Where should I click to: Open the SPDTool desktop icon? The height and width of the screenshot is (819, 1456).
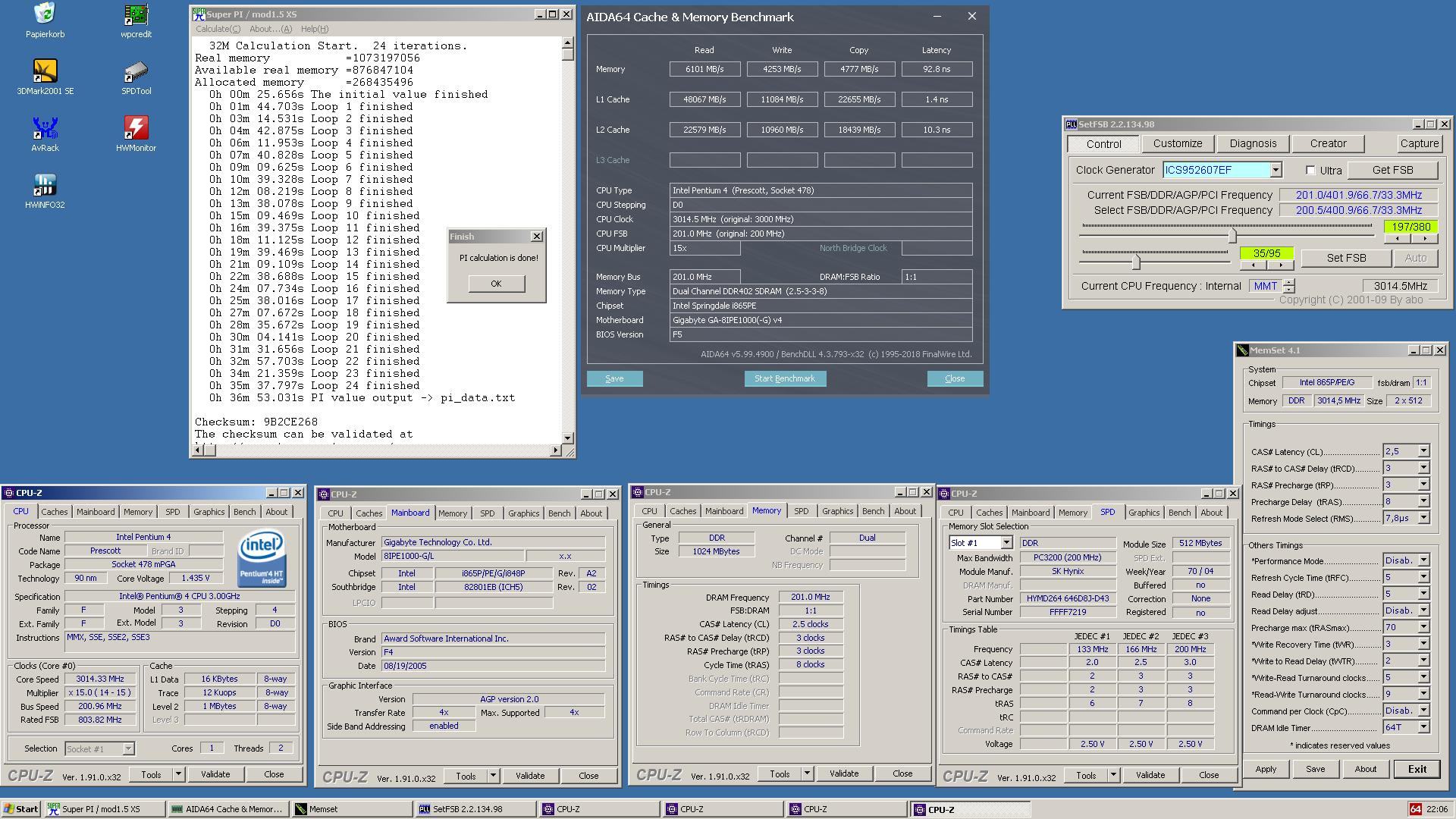(x=136, y=77)
